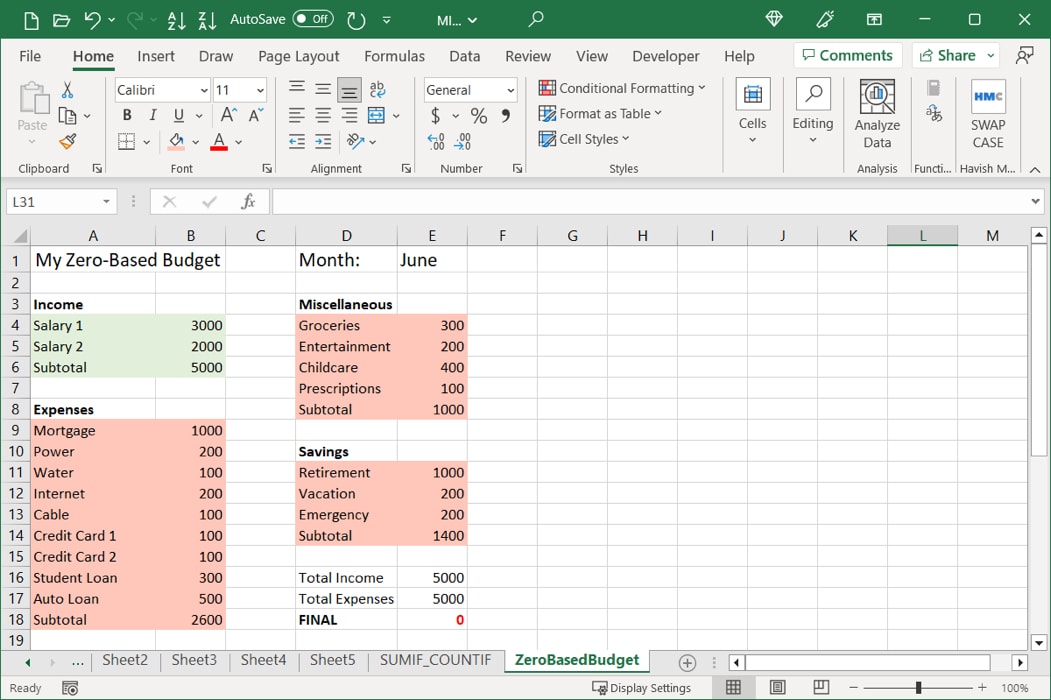Switch to the Formulas ribbon tab
The height and width of the screenshot is (700, 1051).
click(394, 56)
